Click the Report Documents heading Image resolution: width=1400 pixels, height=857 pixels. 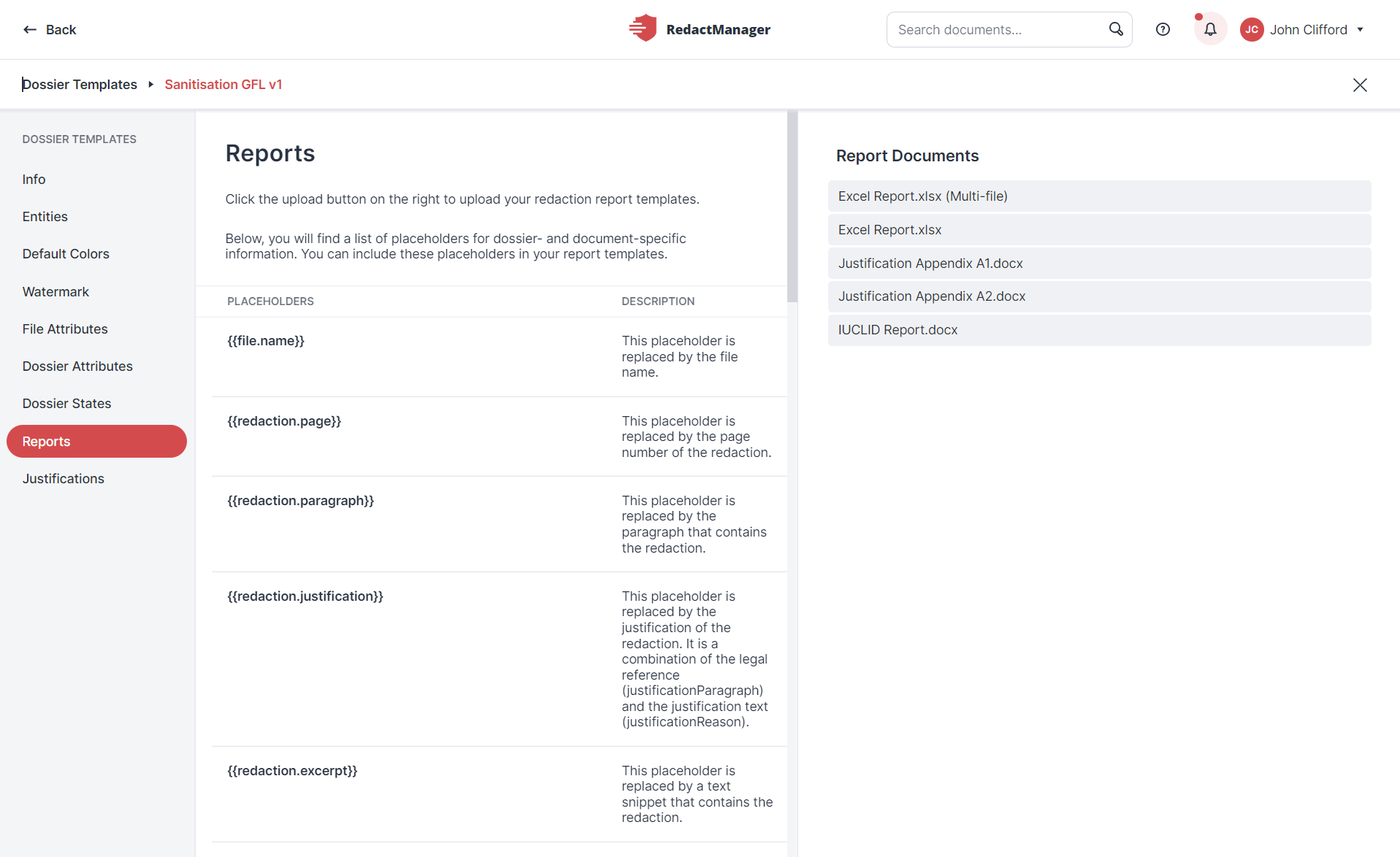pyautogui.click(x=907, y=156)
